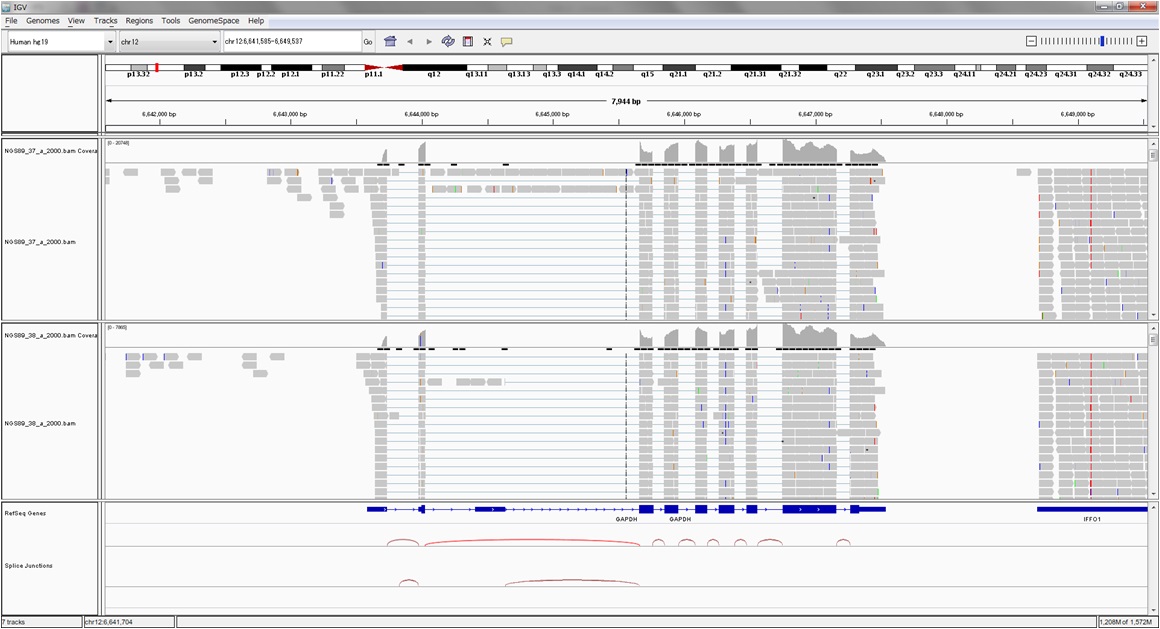
Task: Click the Define region of interest icon
Action: 467,42
